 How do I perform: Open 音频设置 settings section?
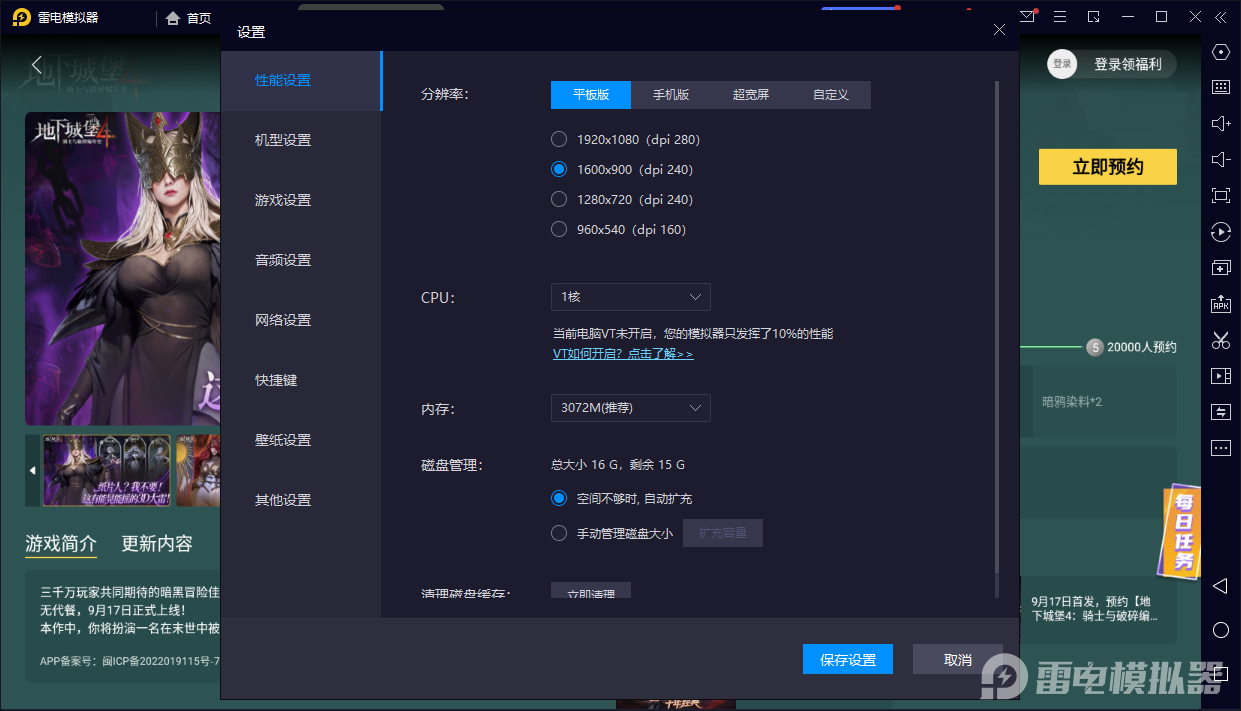pyautogui.click(x=301, y=260)
